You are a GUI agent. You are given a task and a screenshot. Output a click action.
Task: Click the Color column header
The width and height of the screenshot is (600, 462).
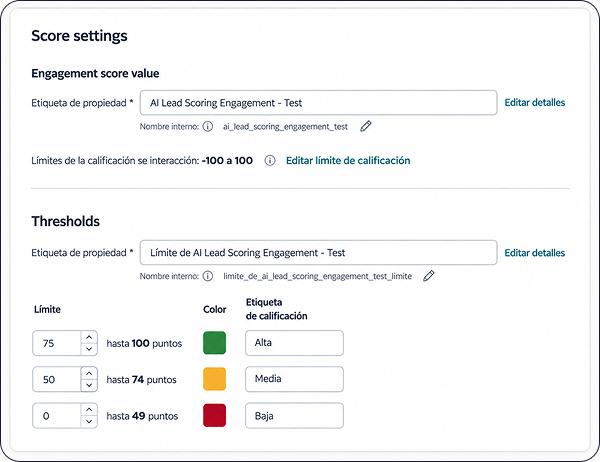pyautogui.click(x=215, y=309)
